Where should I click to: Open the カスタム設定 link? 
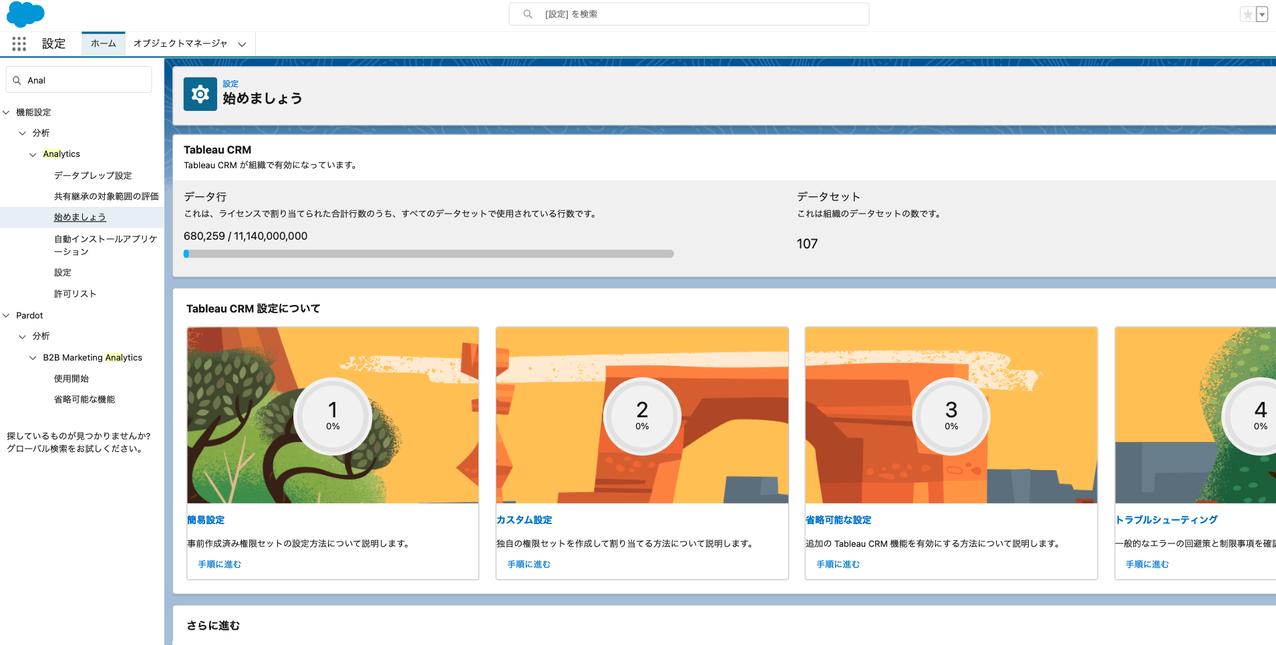[x=524, y=520]
